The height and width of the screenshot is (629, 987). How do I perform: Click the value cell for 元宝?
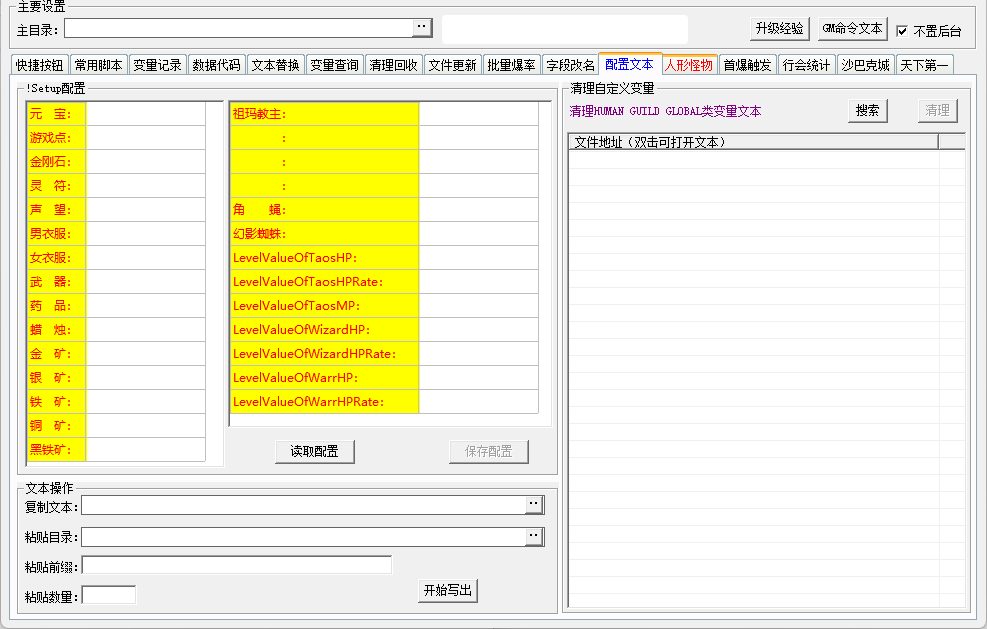pyautogui.click(x=145, y=114)
